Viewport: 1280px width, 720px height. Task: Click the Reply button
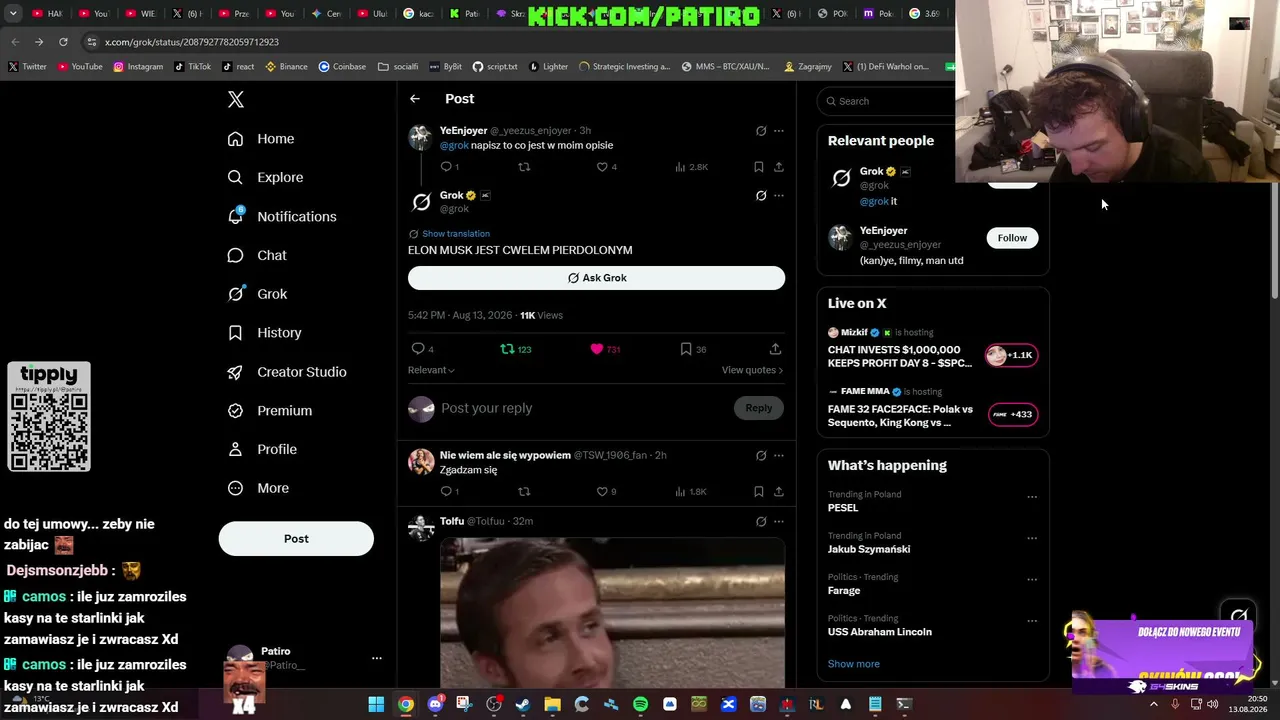coord(759,408)
